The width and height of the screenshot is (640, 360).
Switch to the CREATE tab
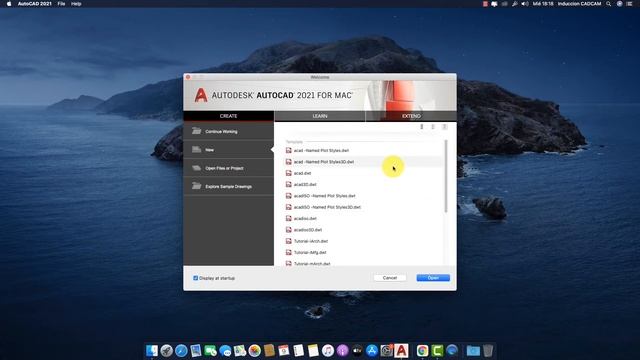click(228, 116)
